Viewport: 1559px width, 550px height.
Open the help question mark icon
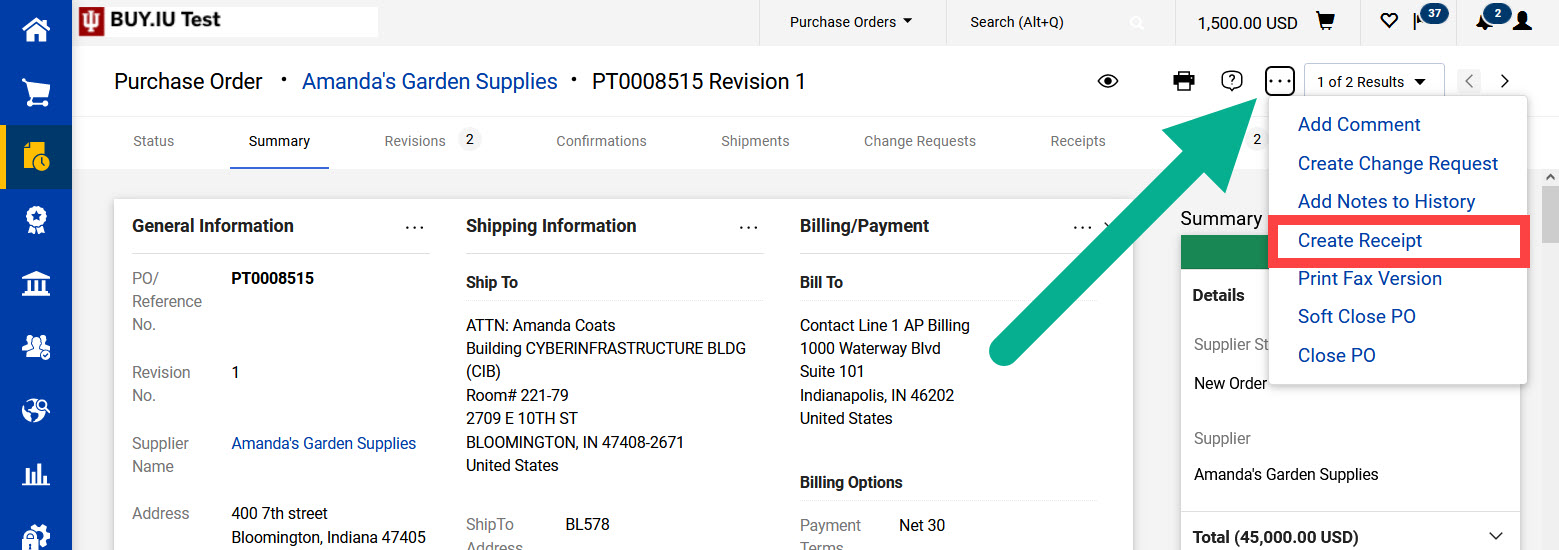pos(1232,81)
